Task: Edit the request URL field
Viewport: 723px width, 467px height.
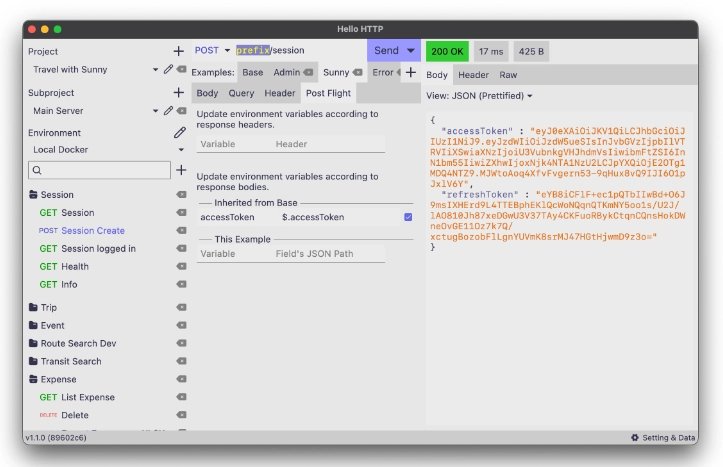Action: [x=300, y=50]
